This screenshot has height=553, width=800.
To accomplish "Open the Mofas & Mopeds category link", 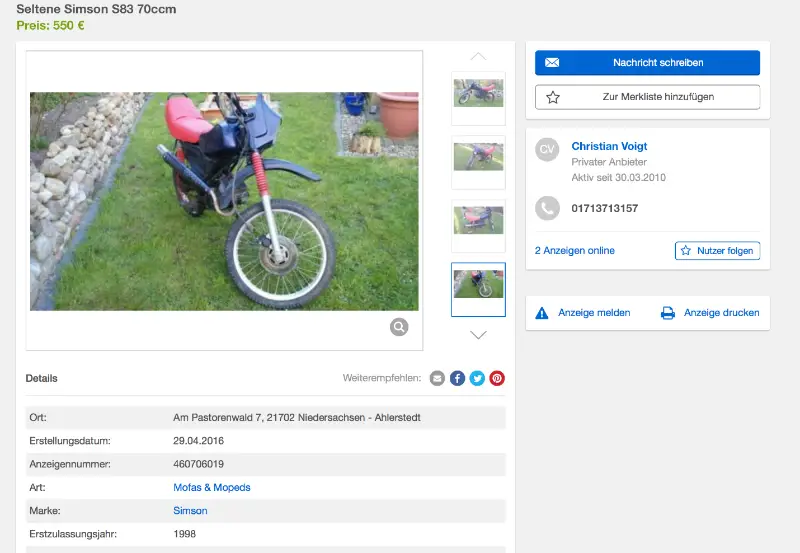I will click(x=212, y=487).
